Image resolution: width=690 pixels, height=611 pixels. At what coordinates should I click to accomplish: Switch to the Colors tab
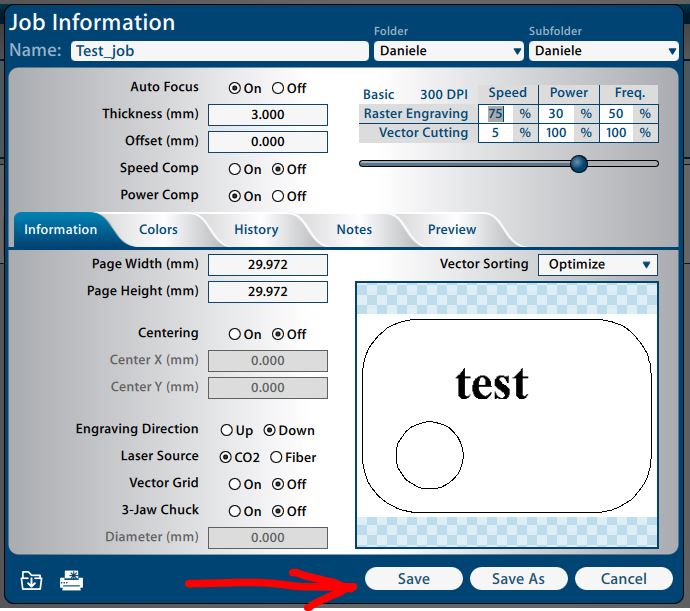[x=158, y=230]
